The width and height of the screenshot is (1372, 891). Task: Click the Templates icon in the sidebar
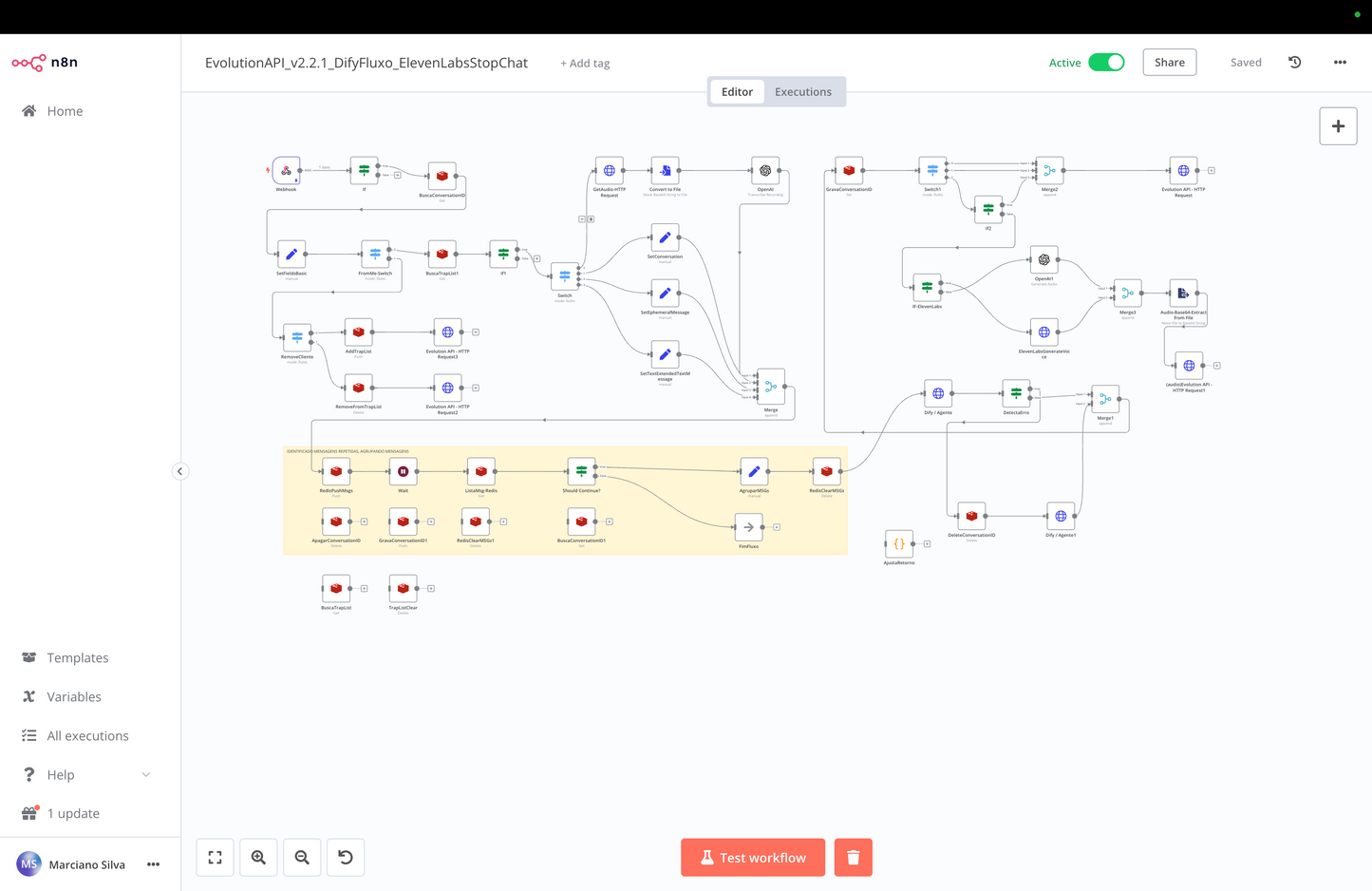(26, 657)
